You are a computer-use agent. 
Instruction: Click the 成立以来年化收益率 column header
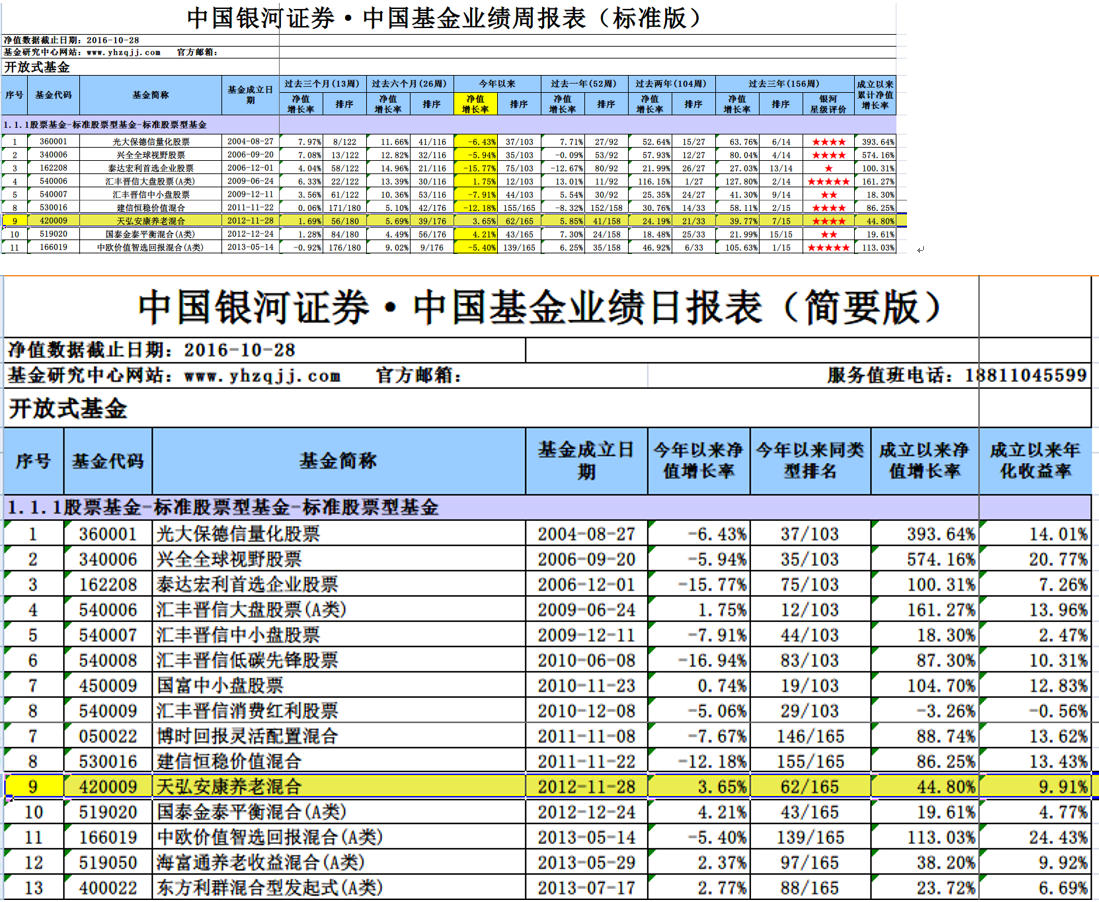point(1035,461)
